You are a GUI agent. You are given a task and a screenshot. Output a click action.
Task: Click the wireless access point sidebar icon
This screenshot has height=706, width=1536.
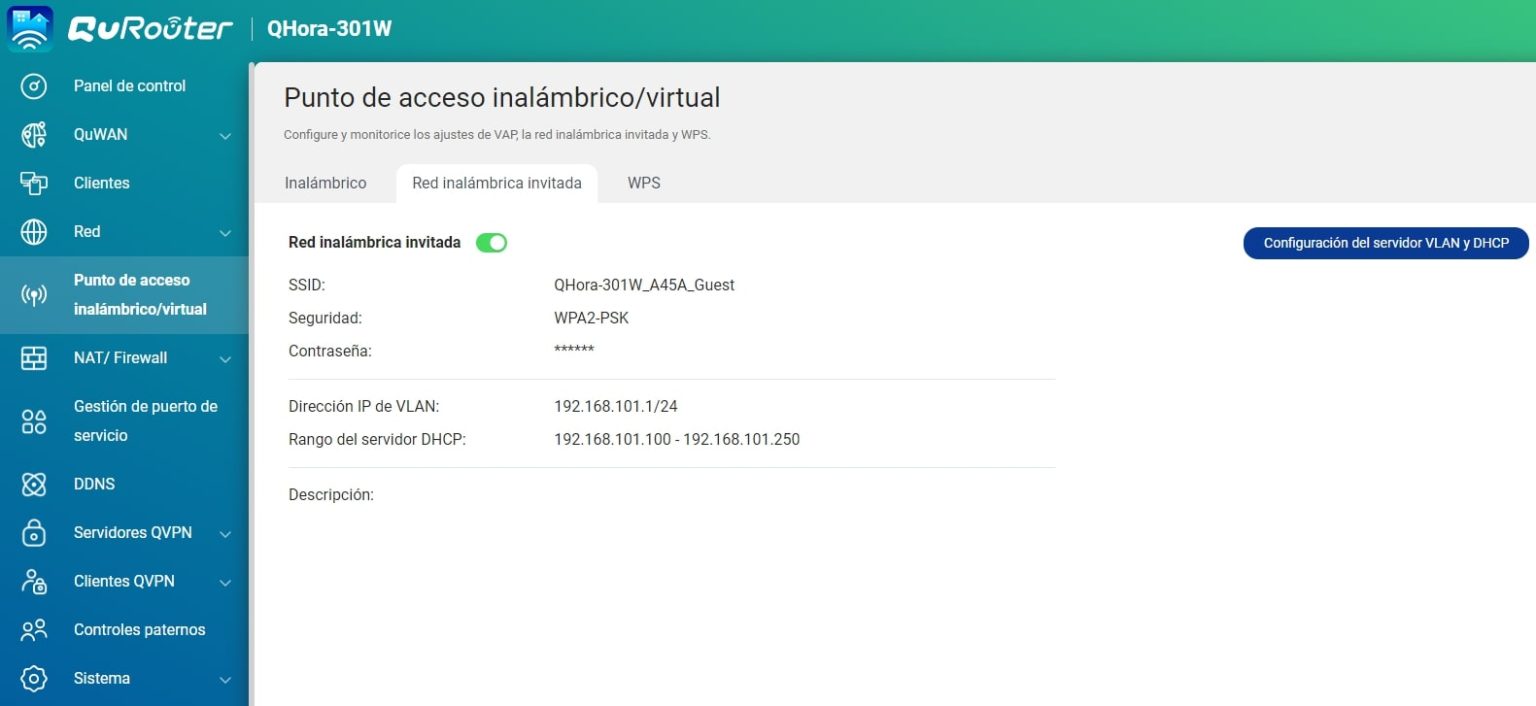coord(34,294)
